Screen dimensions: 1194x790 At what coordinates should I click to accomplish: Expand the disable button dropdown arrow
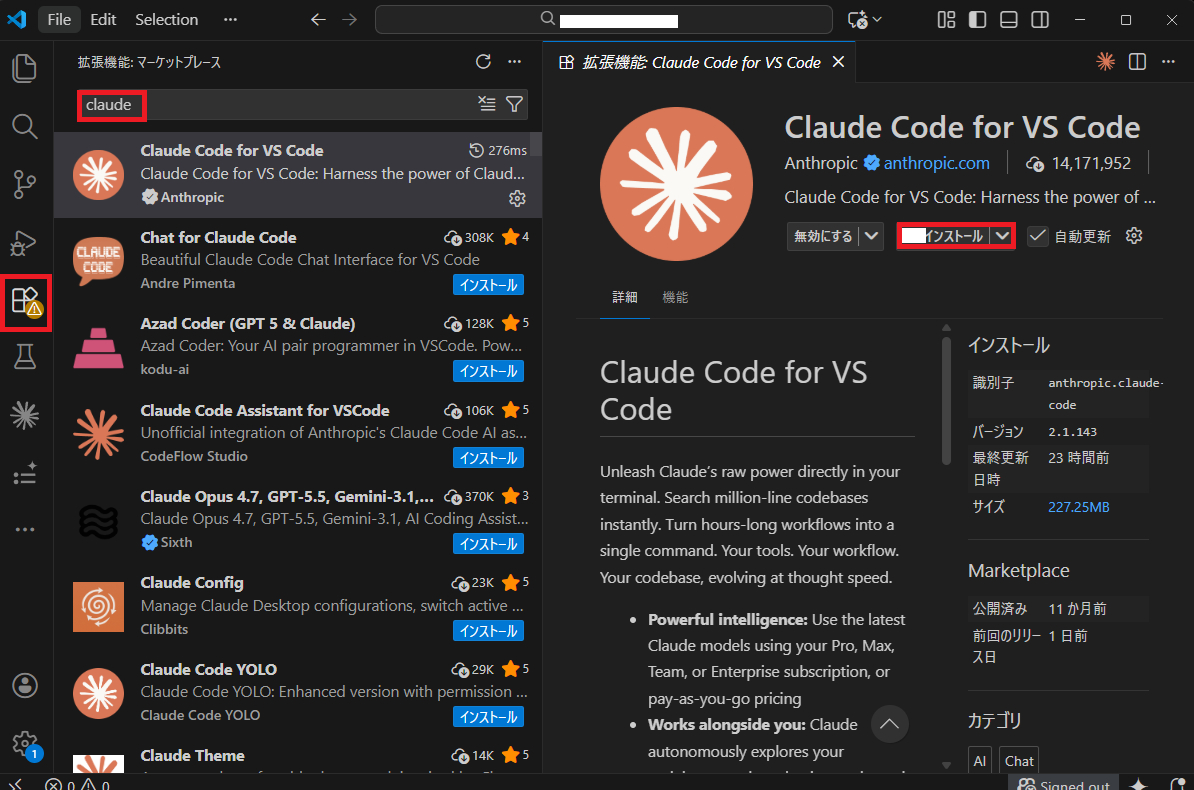[871, 236]
